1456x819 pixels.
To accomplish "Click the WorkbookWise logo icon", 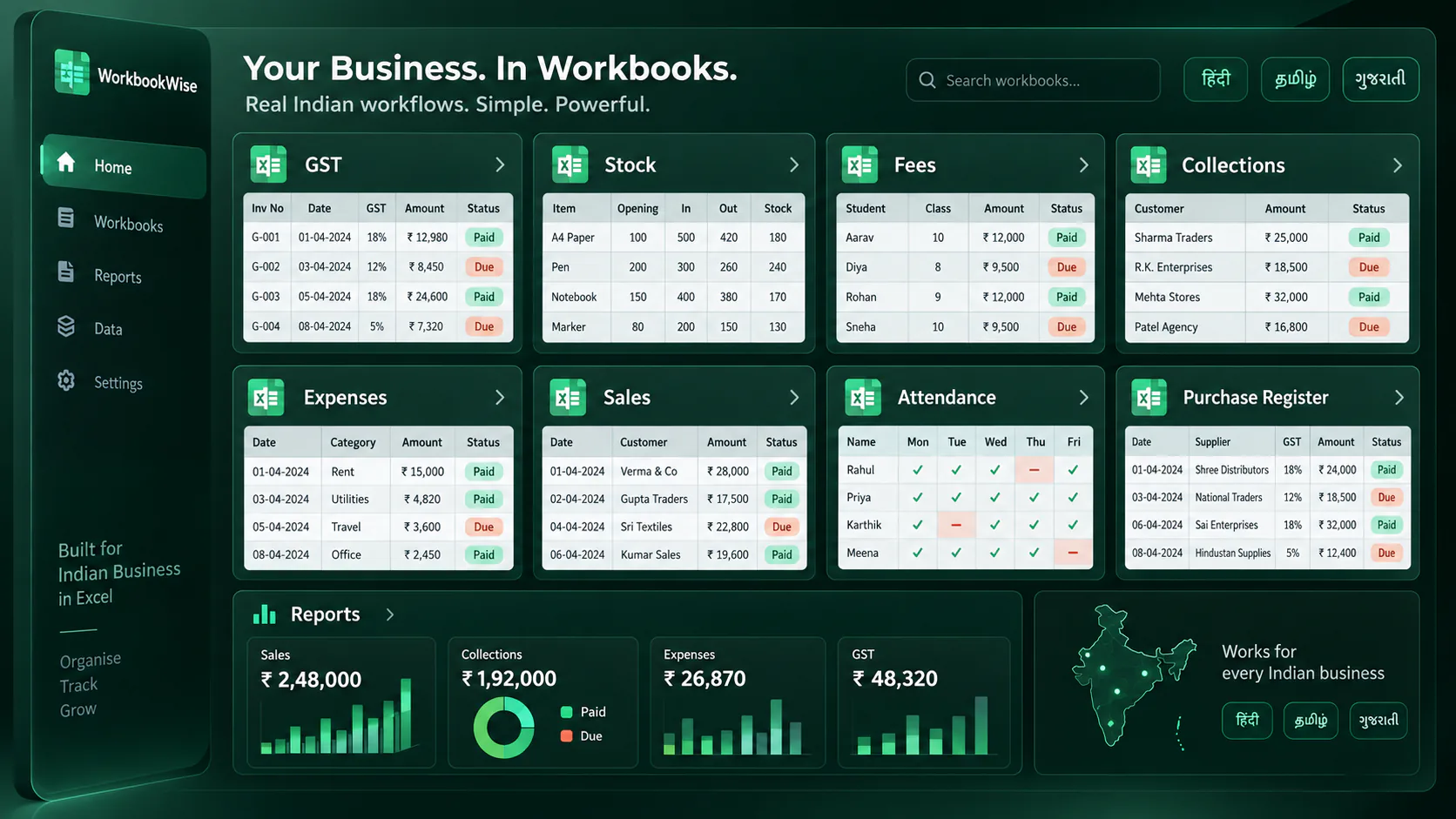I will [x=71, y=71].
